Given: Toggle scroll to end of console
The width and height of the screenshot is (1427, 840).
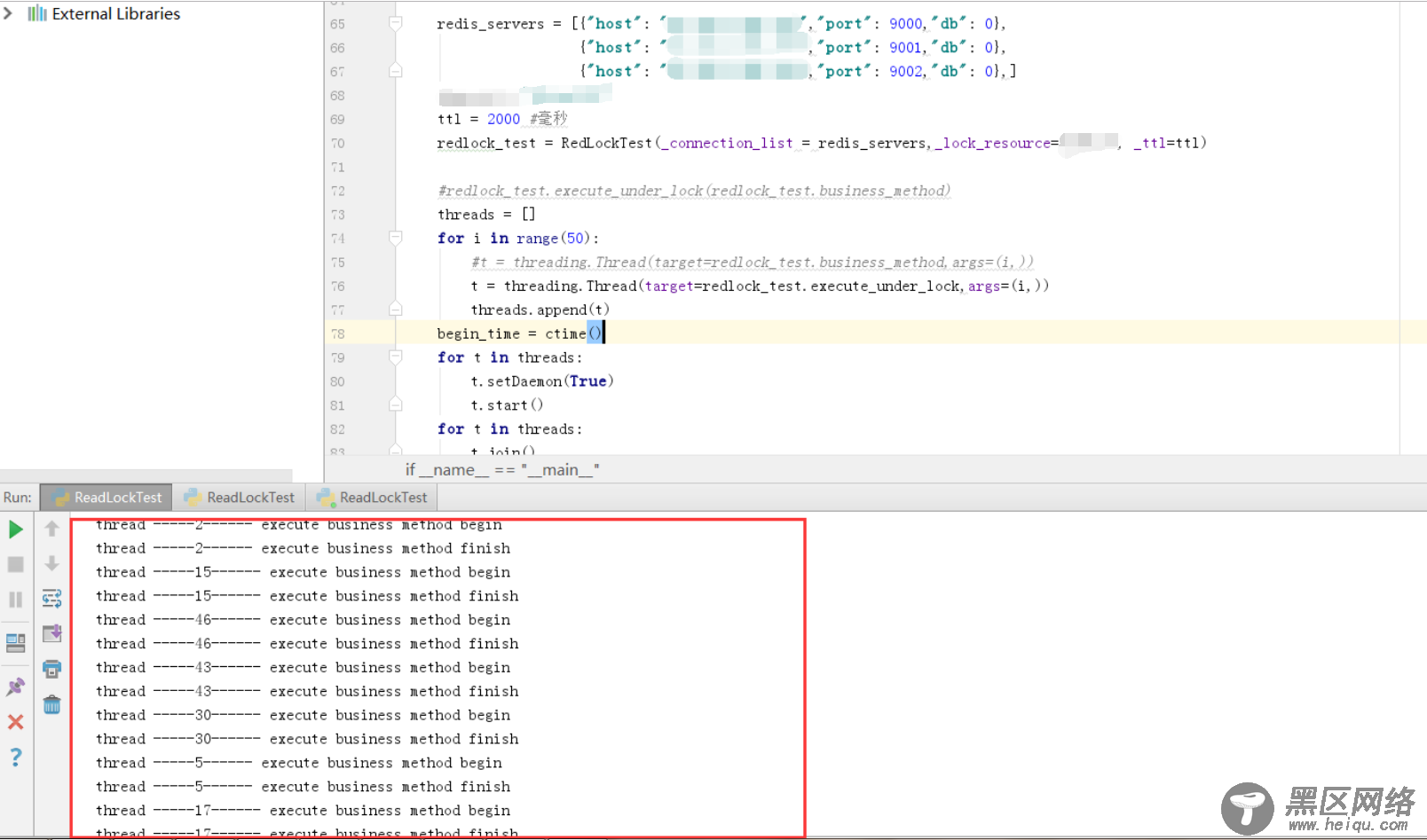Looking at the screenshot, I should tap(51, 633).
